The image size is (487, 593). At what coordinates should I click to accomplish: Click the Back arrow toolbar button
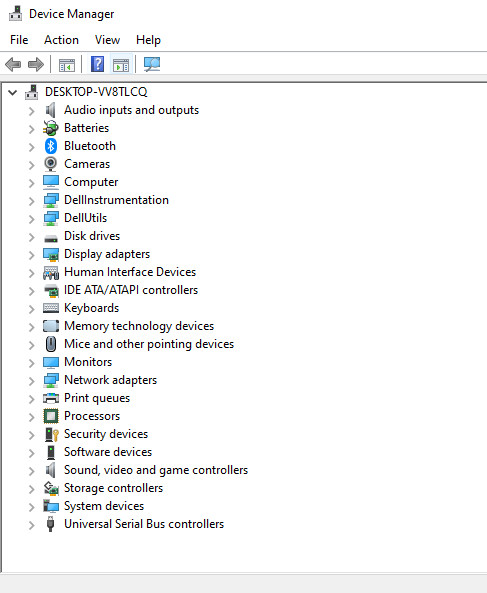tap(13, 64)
